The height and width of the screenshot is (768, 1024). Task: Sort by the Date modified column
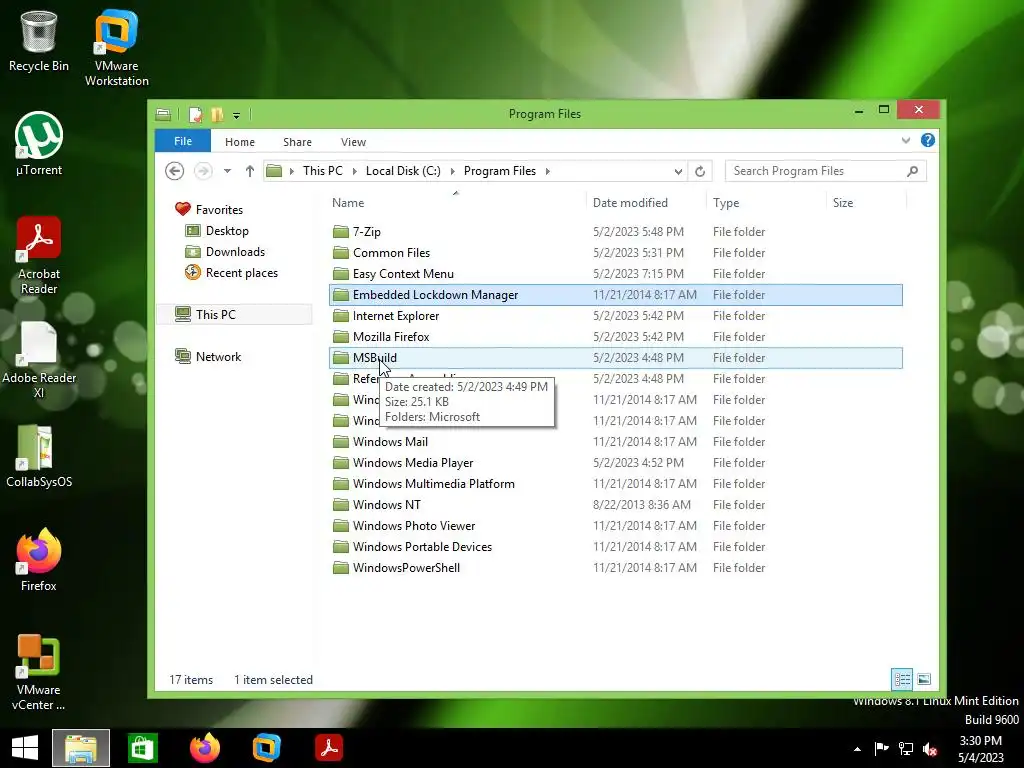tap(645, 202)
